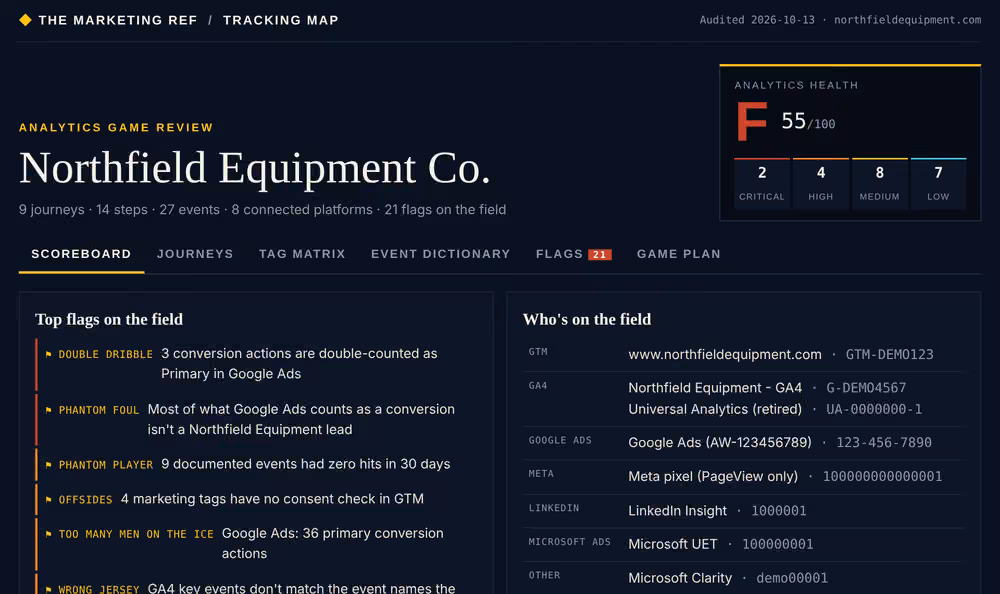This screenshot has width=1000, height=594.
Task: Open the Flags tab
Action: pos(573,254)
